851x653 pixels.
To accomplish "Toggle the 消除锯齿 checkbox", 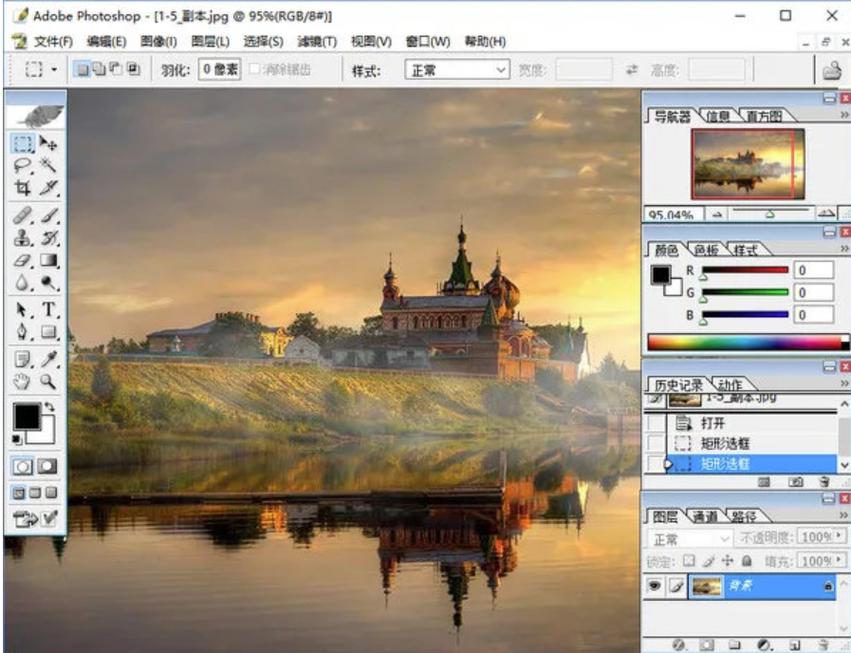I will (x=256, y=70).
